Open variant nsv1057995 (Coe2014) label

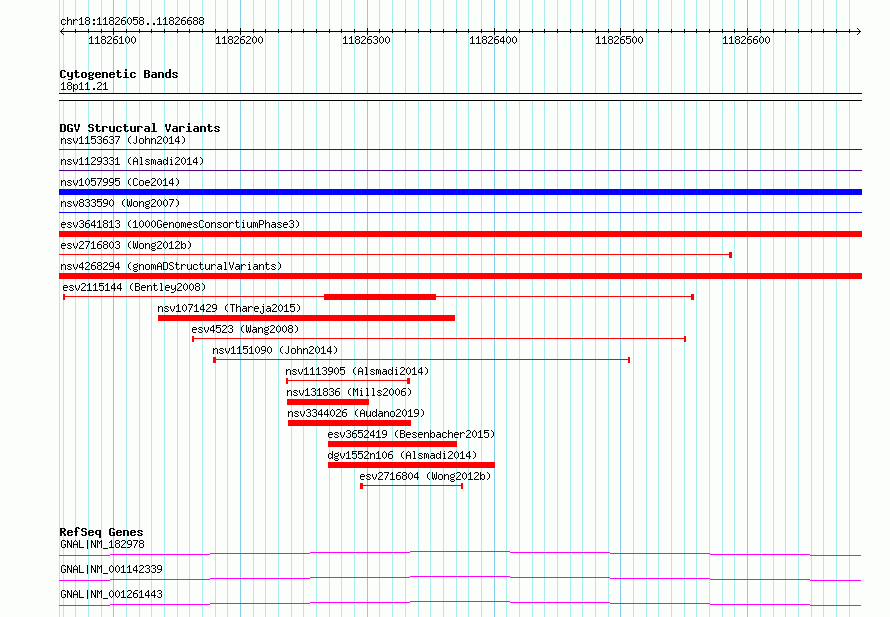pos(120,182)
